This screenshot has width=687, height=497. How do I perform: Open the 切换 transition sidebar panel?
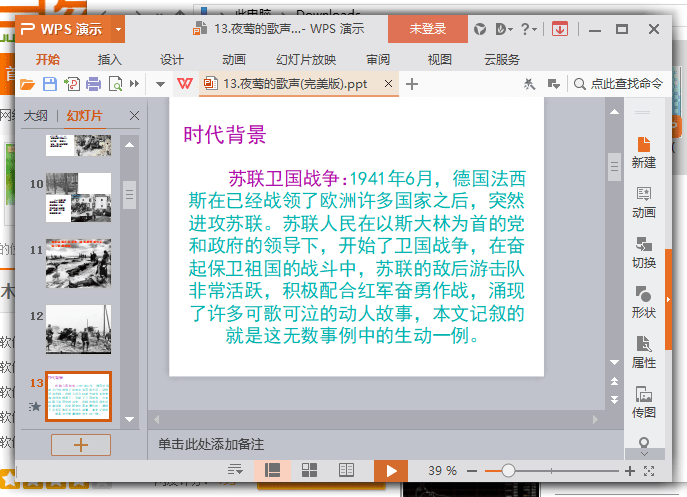click(x=644, y=251)
